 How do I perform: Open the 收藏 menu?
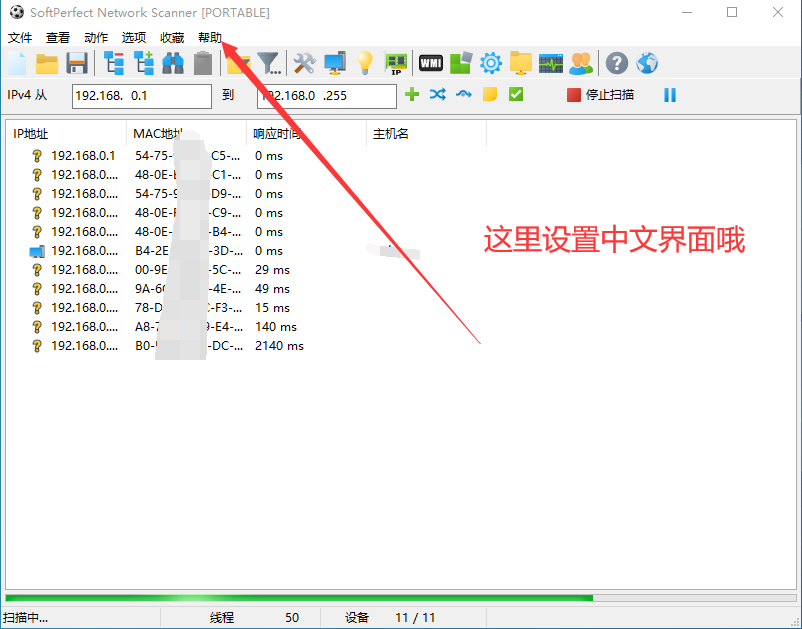(x=172, y=38)
